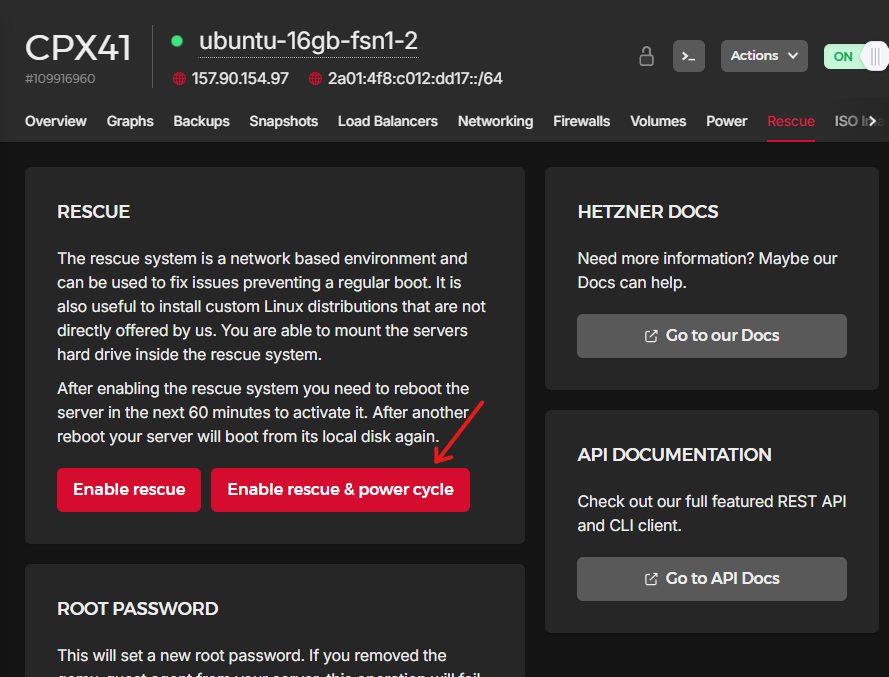Image resolution: width=889 pixels, height=677 pixels.
Task: Click globe icon beside IPv6 address
Action: [x=315, y=78]
